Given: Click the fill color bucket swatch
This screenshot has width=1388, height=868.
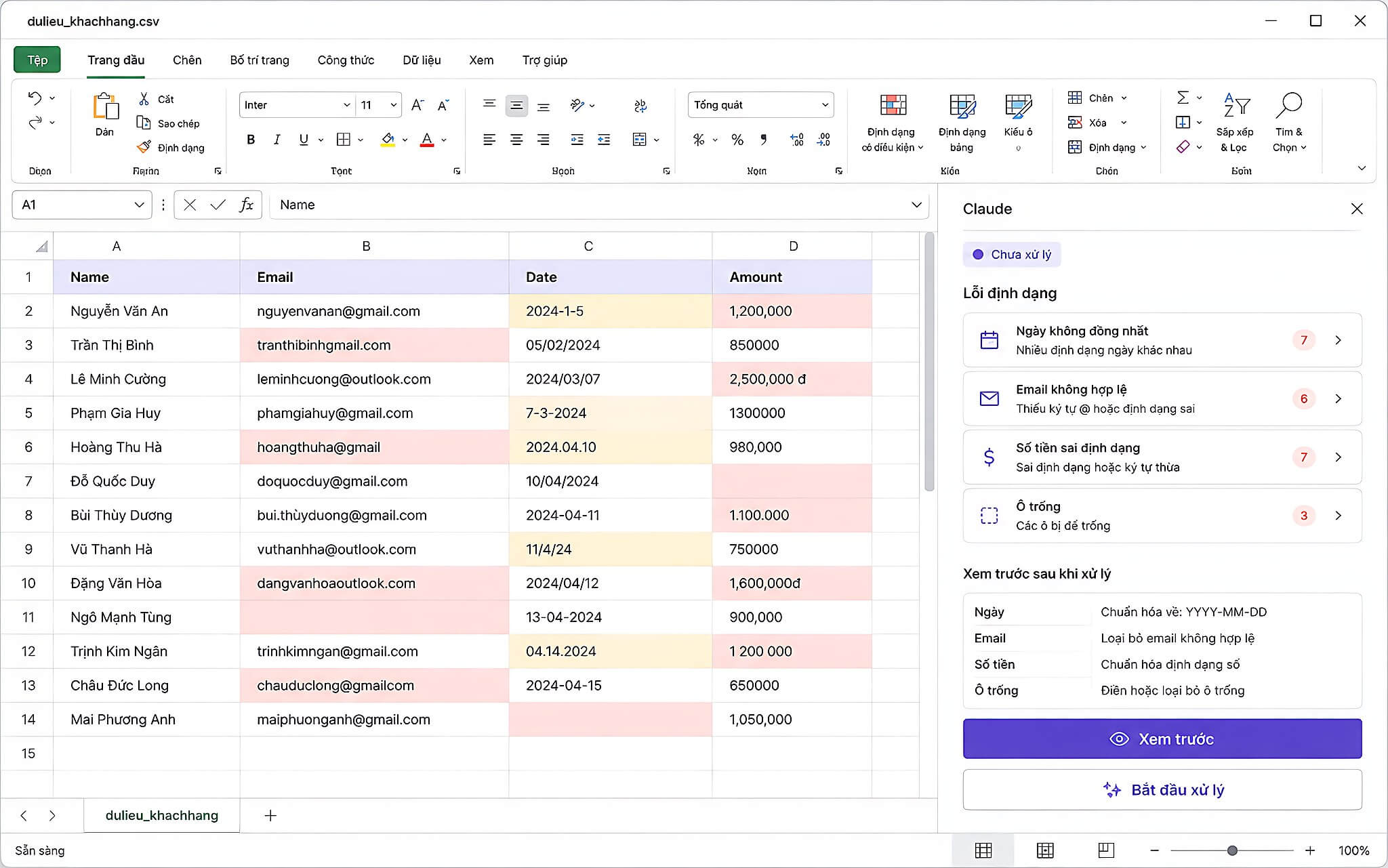Looking at the screenshot, I should [x=388, y=140].
